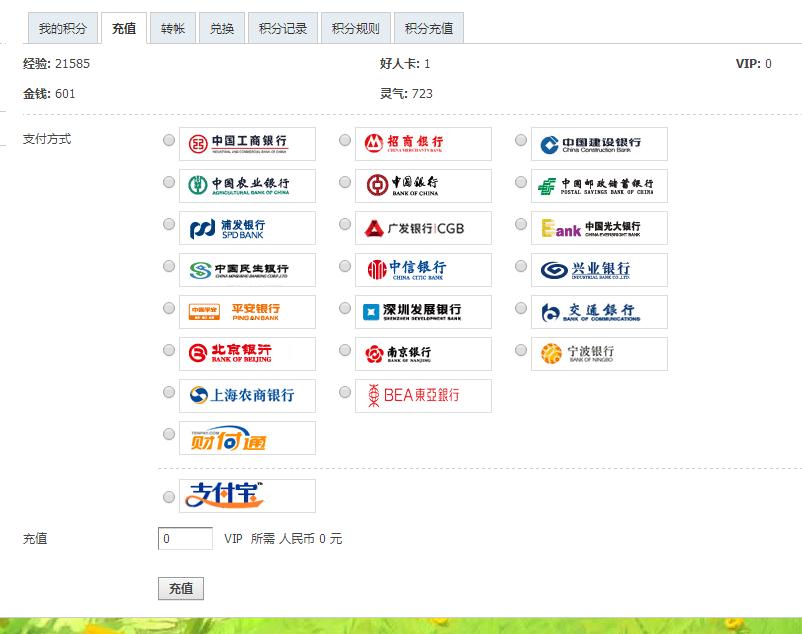
Task: Submit with the 充值 button
Action: pyautogui.click(x=181, y=588)
